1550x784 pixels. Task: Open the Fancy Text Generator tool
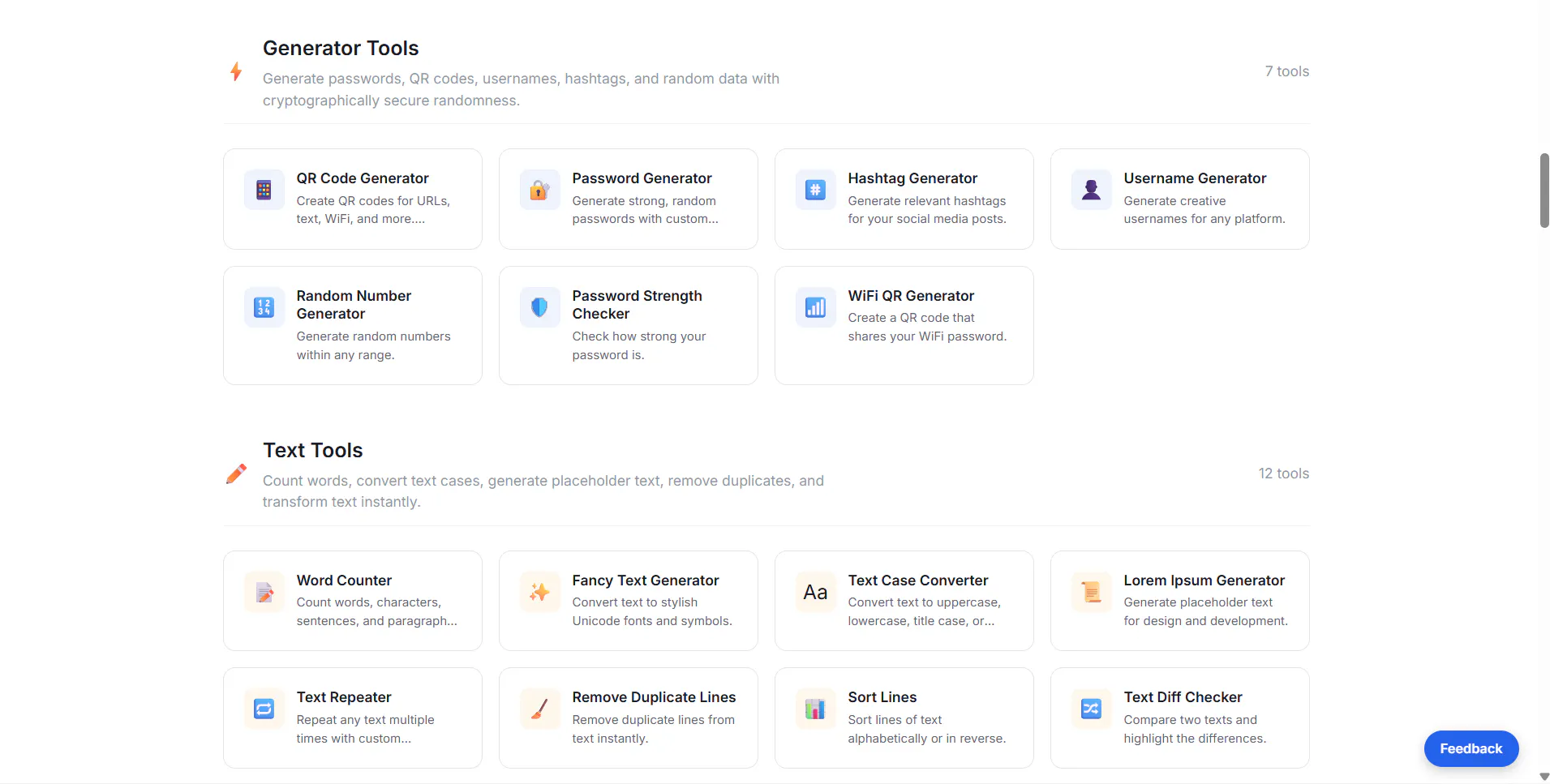click(x=629, y=601)
